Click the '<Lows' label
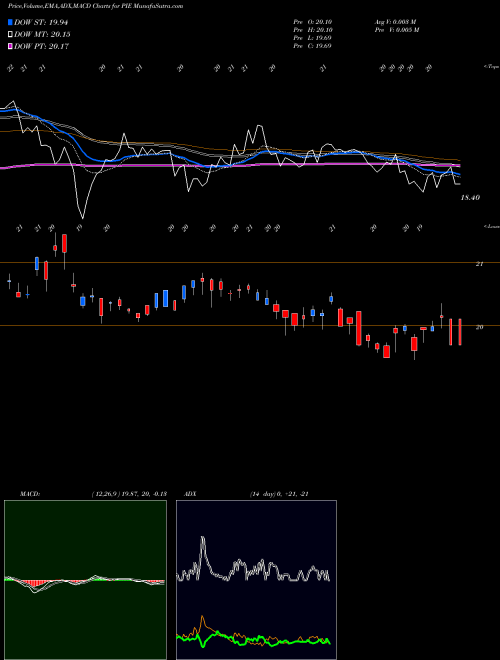 tap(491, 226)
